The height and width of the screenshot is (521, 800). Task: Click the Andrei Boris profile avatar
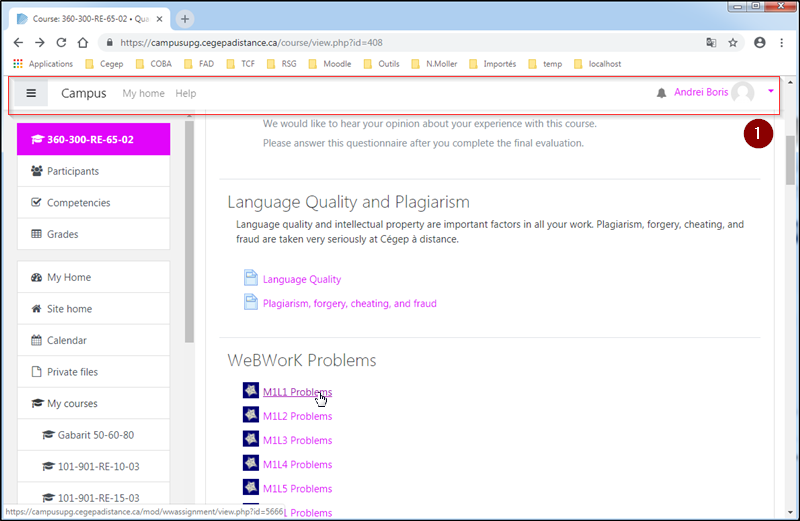pyautogui.click(x=742, y=93)
